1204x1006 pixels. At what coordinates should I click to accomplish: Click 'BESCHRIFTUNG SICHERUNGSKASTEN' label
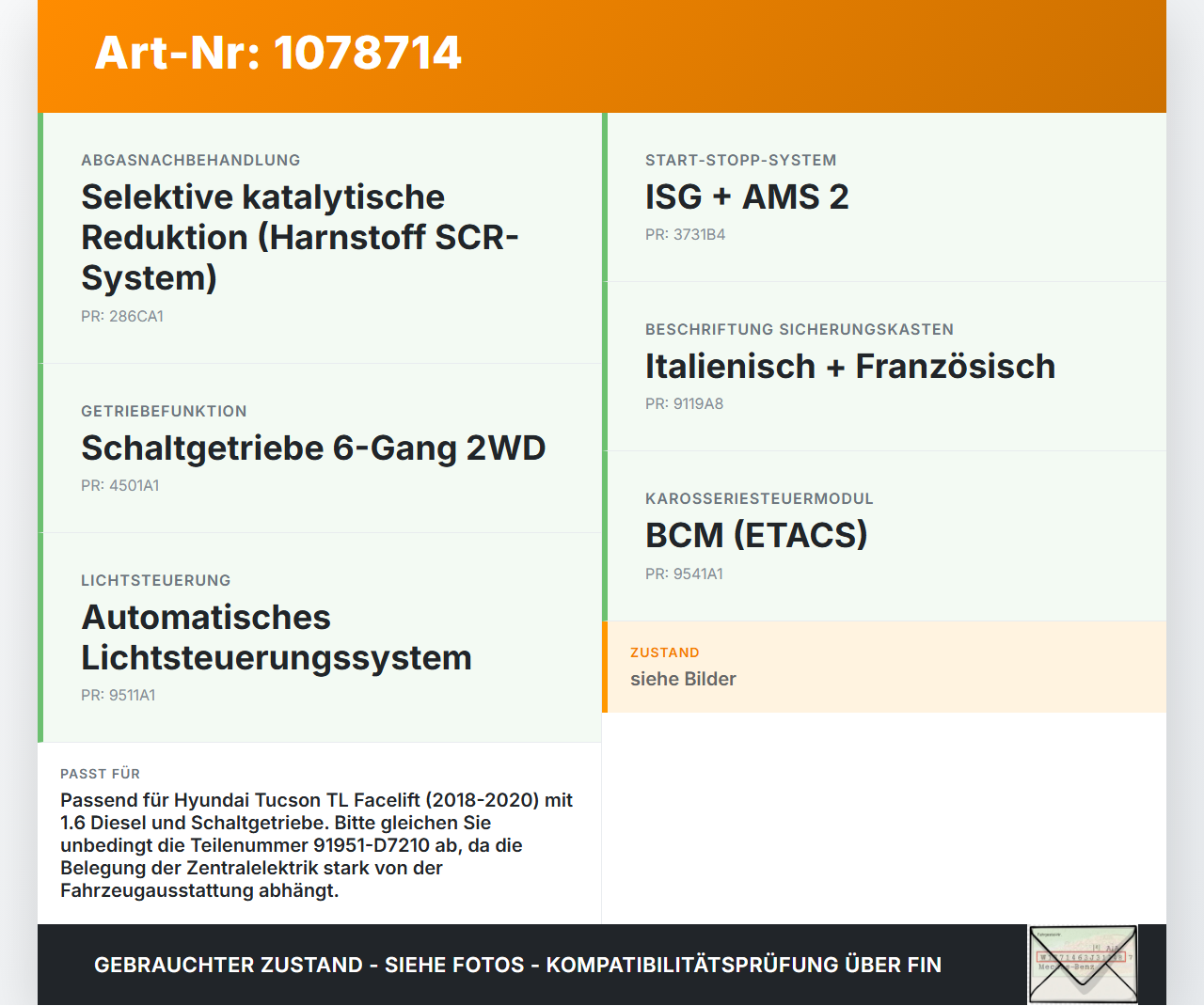(x=800, y=329)
